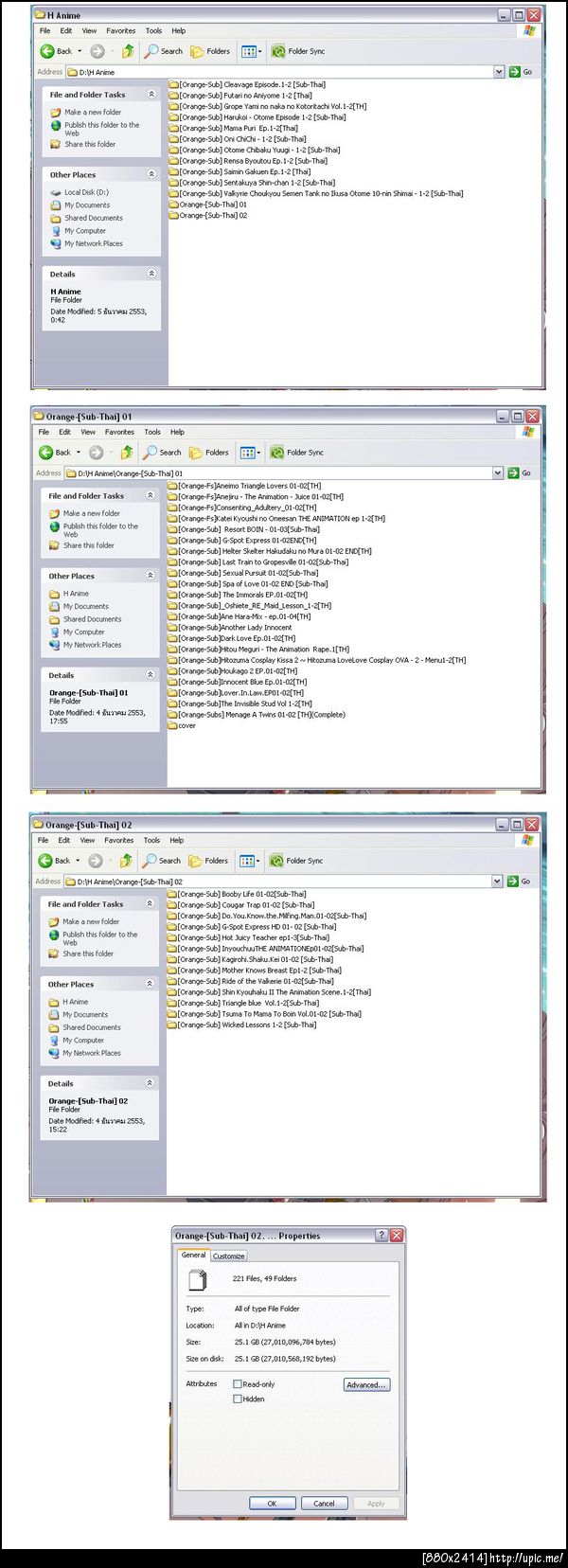Toggle Hidden checkbox in Properties dialog
The height and width of the screenshot is (1568, 568).
pos(238,1399)
